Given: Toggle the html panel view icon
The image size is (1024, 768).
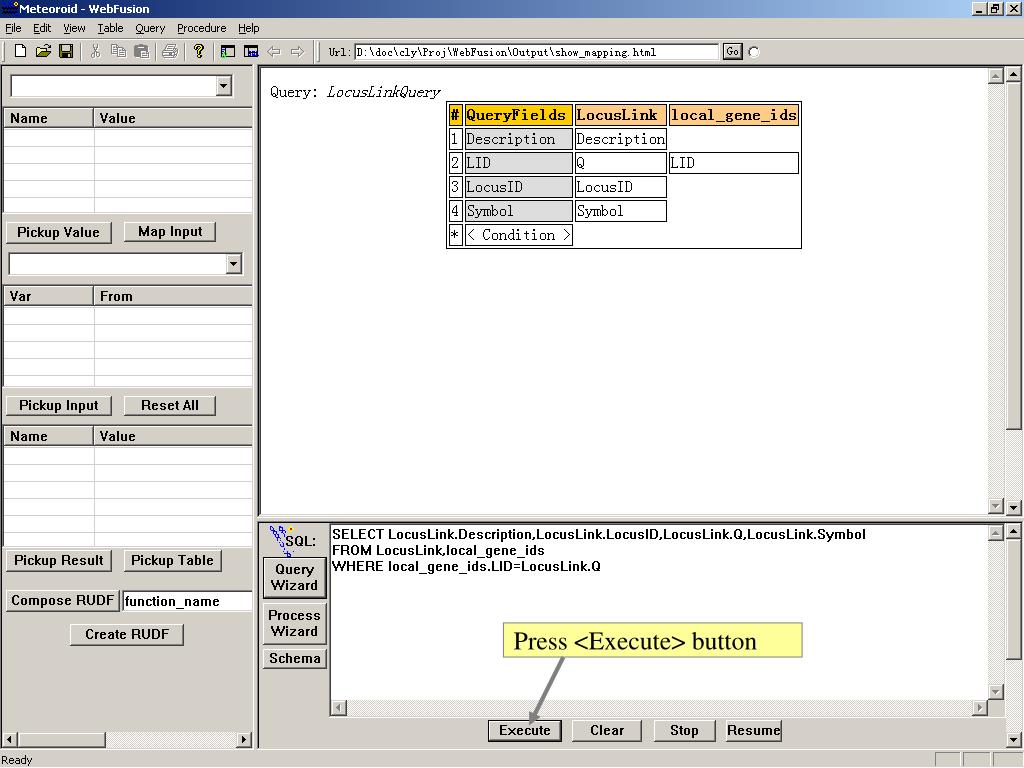Looking at the screenshot, I should pyautogui.click(x=251, y=51).
